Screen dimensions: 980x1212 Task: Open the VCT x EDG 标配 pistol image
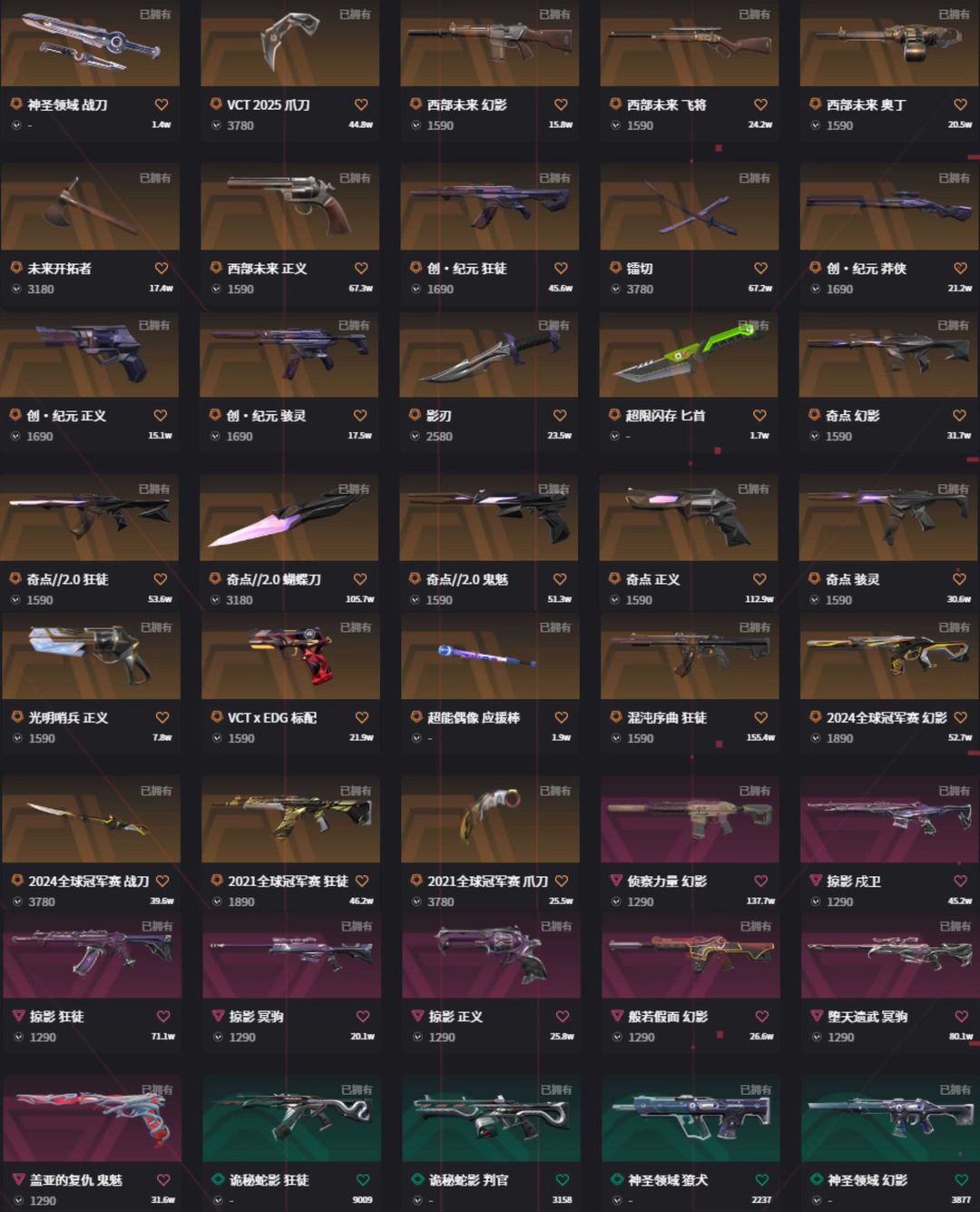290,656
